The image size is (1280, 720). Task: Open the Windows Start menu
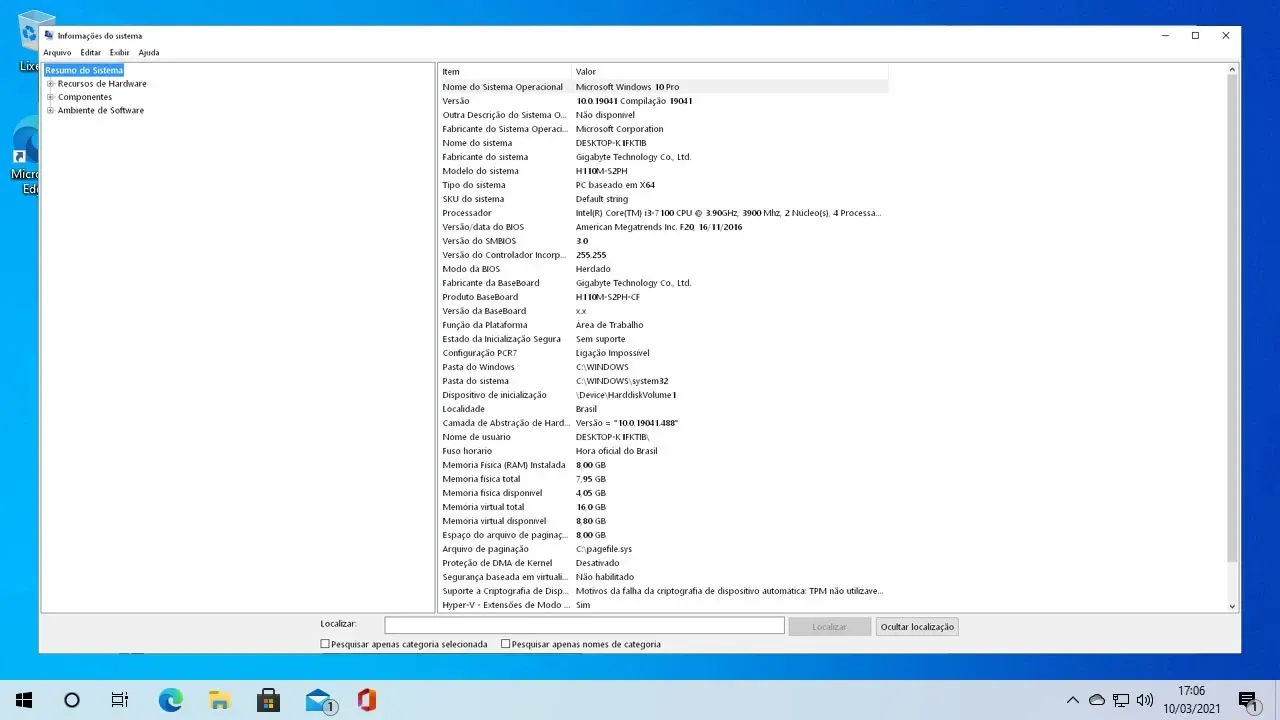24,700
